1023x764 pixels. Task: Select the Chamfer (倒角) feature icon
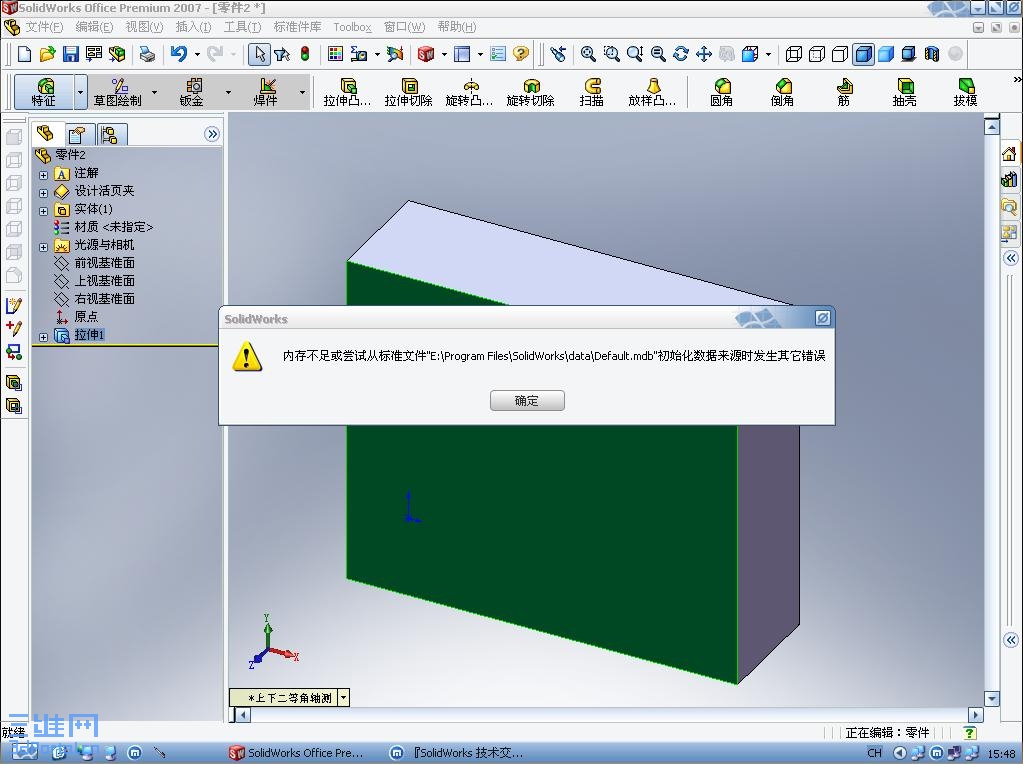pos(782,92)
